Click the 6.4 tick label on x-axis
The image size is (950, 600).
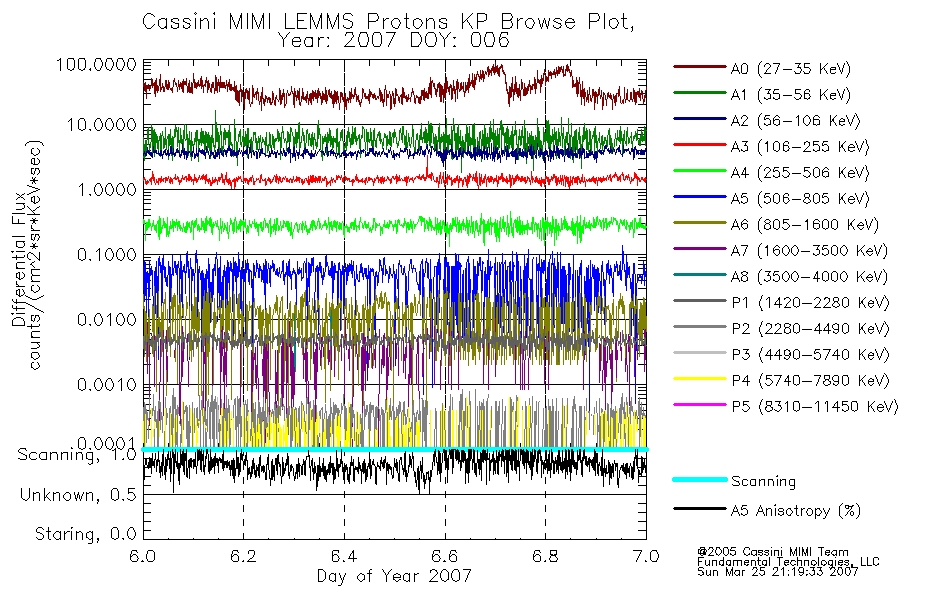[344, 556]
